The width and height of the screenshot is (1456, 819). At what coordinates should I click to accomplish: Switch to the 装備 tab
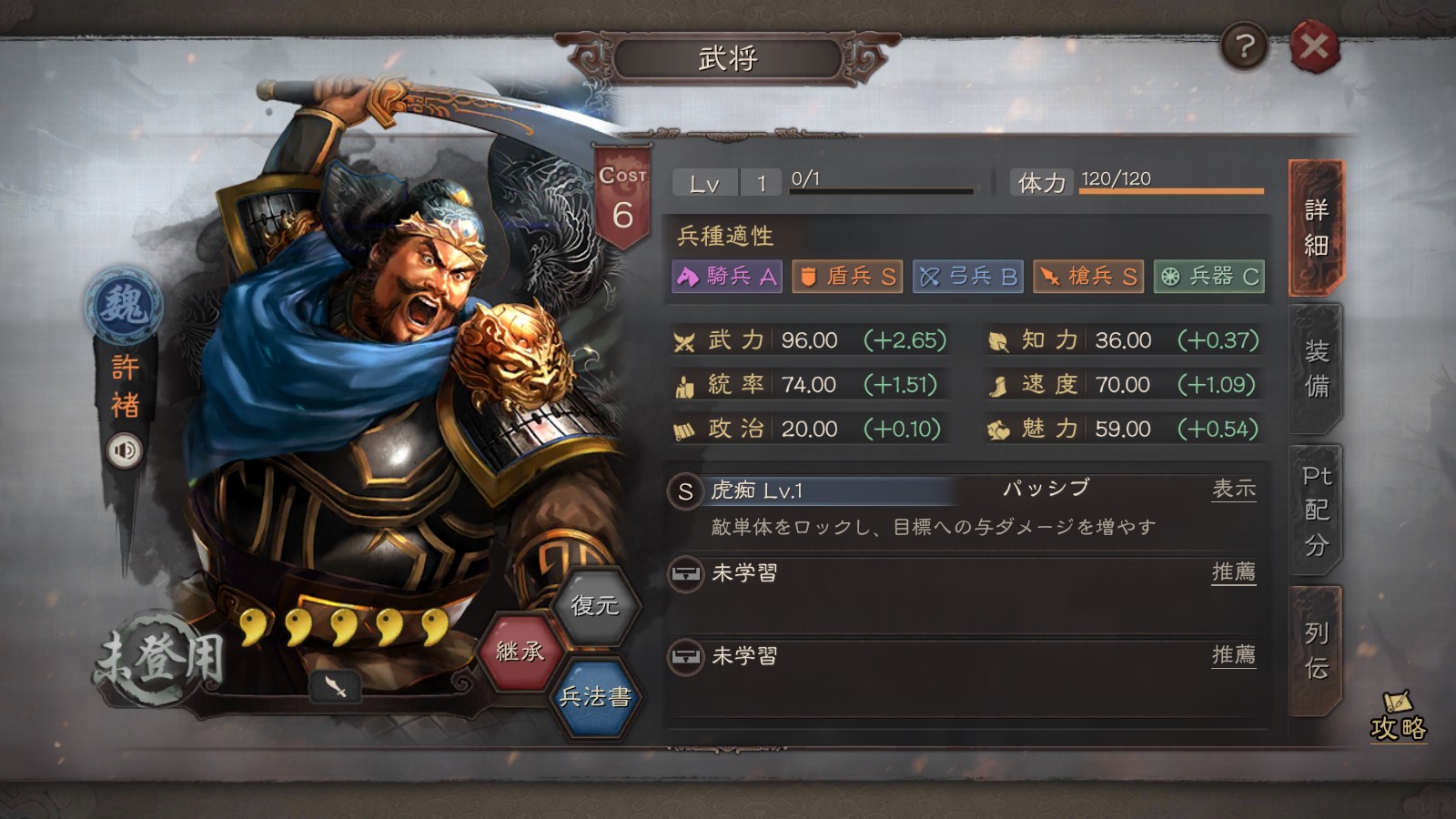pyautogui.click(x=1316, y=369)
